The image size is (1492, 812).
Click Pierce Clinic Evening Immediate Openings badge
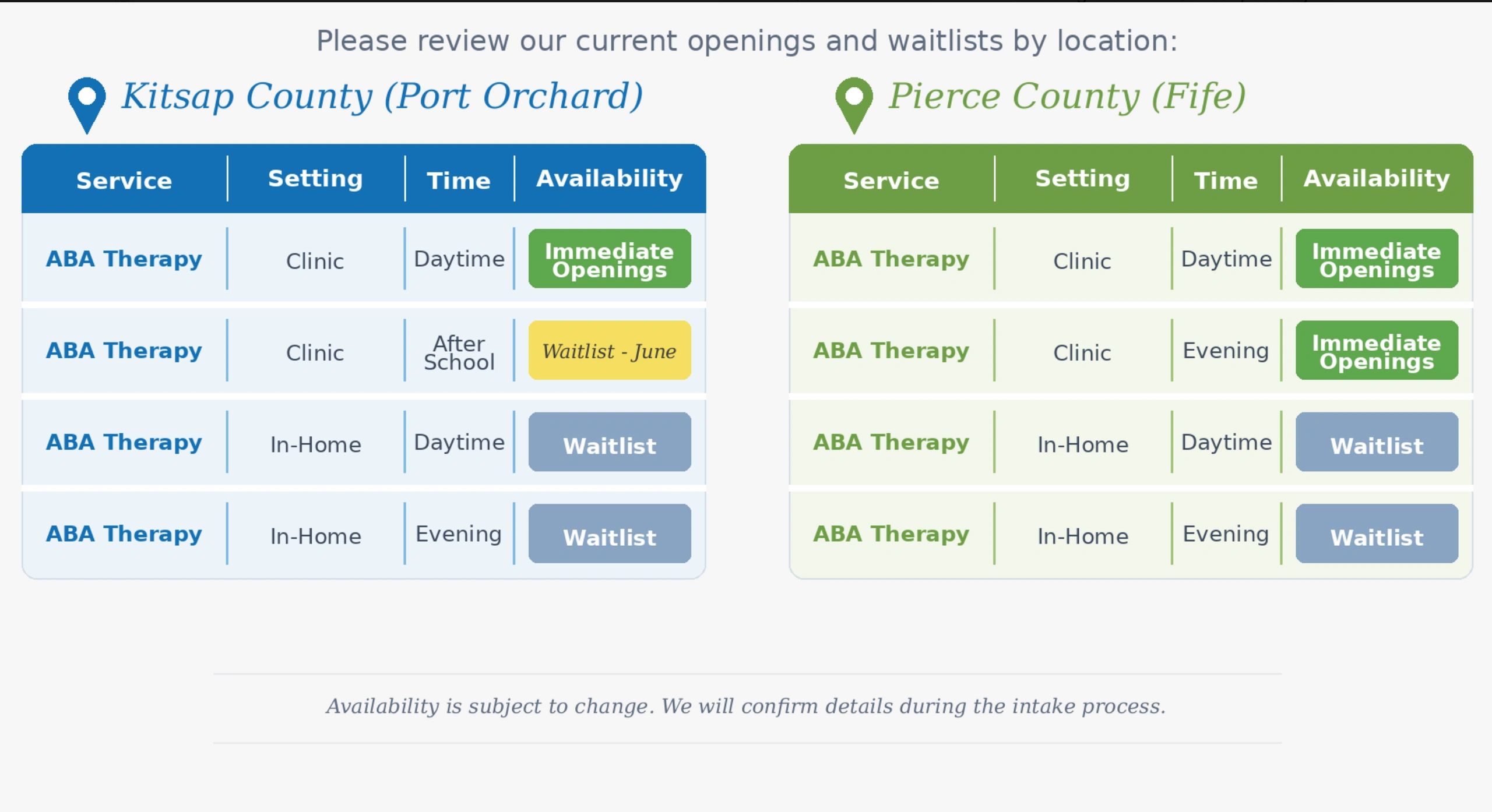point(1377,351)
